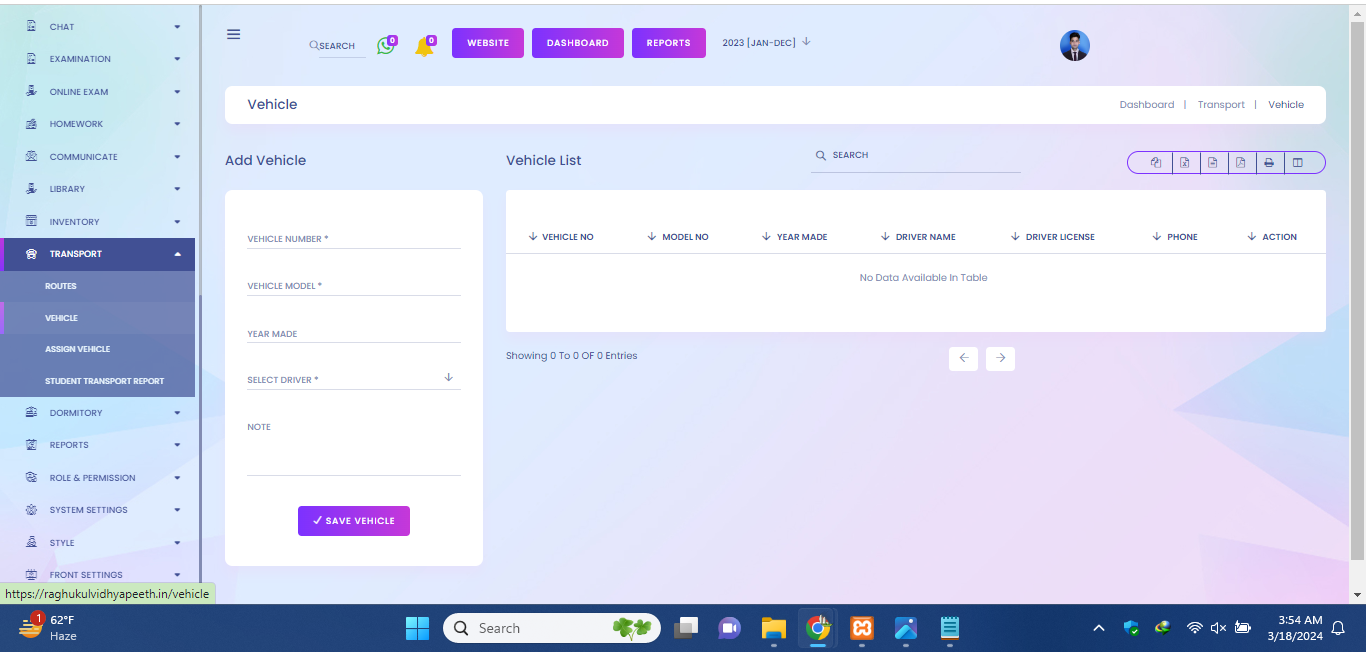The width and height of the screenshot is (1366, 652).
Task: Select Assign Vehicle in the sidebar
Action: 78,349
